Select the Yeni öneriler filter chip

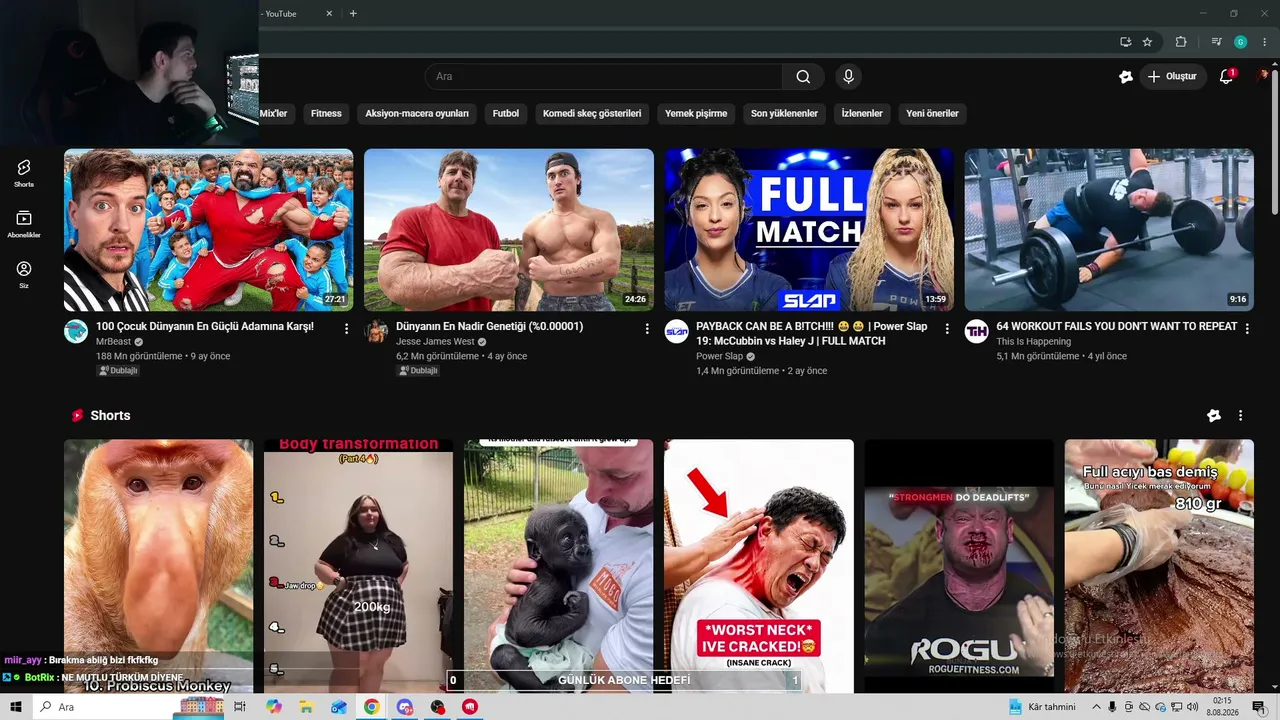[x=932, y=113]
